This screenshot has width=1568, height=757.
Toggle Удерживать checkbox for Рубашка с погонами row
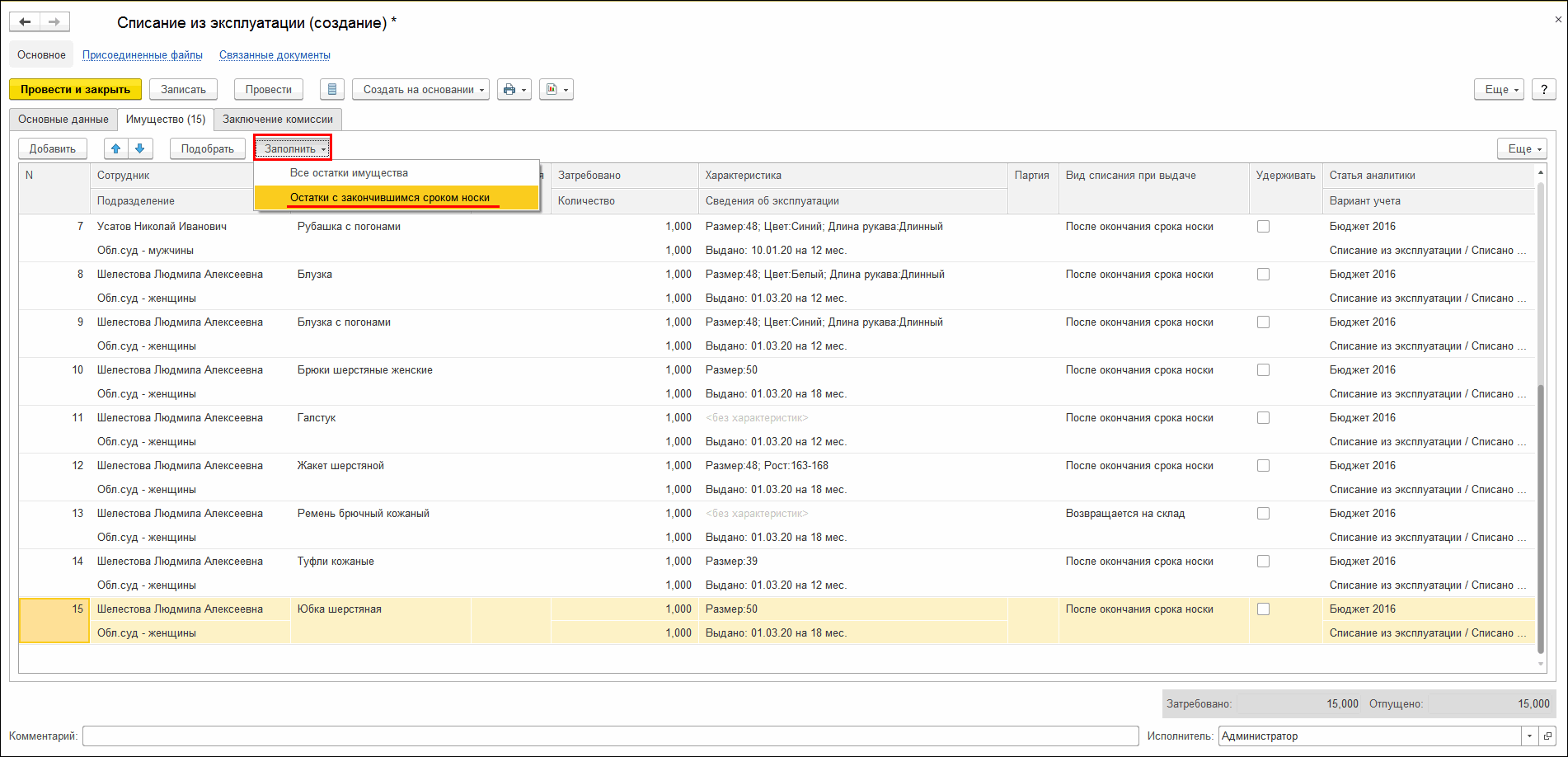point(1263,226)
